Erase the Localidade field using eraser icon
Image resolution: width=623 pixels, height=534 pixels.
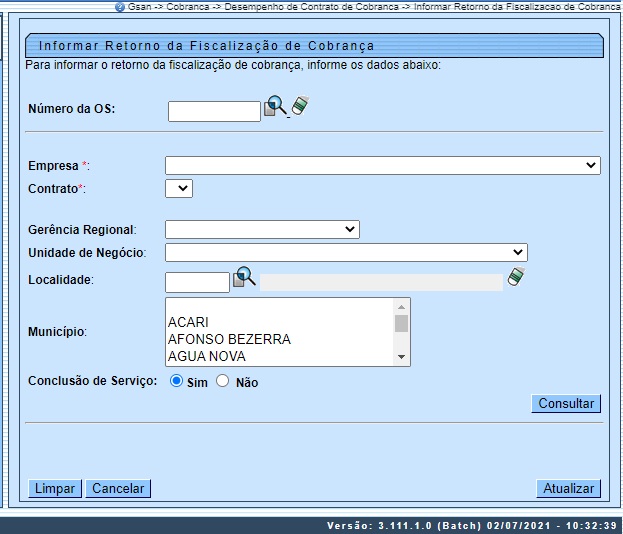[x=516, y=276]
